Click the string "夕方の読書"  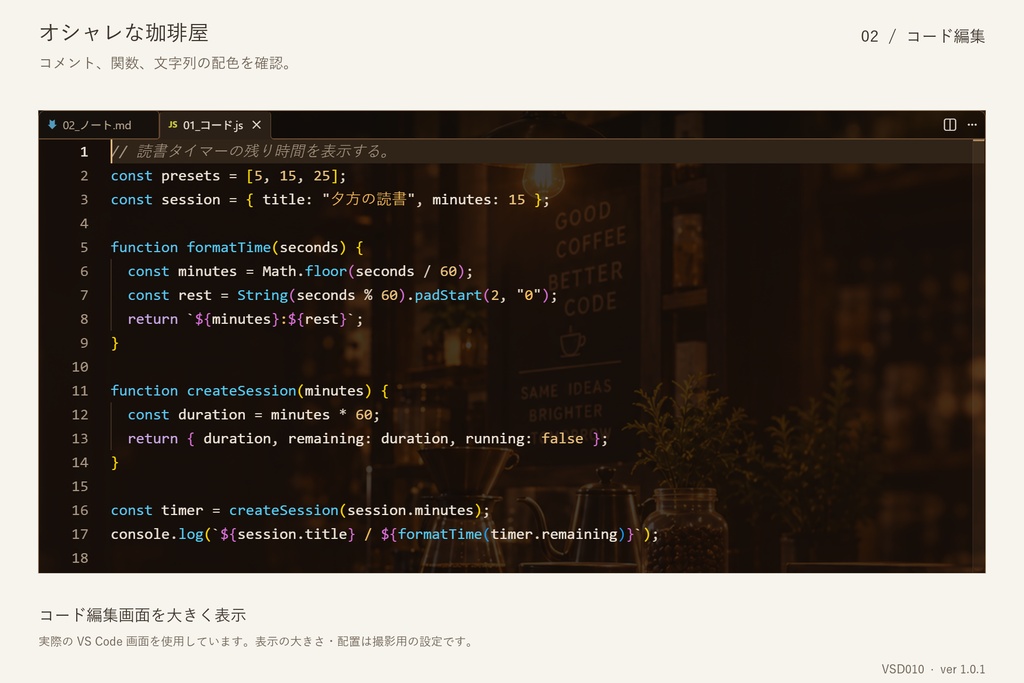coord(368,199)
